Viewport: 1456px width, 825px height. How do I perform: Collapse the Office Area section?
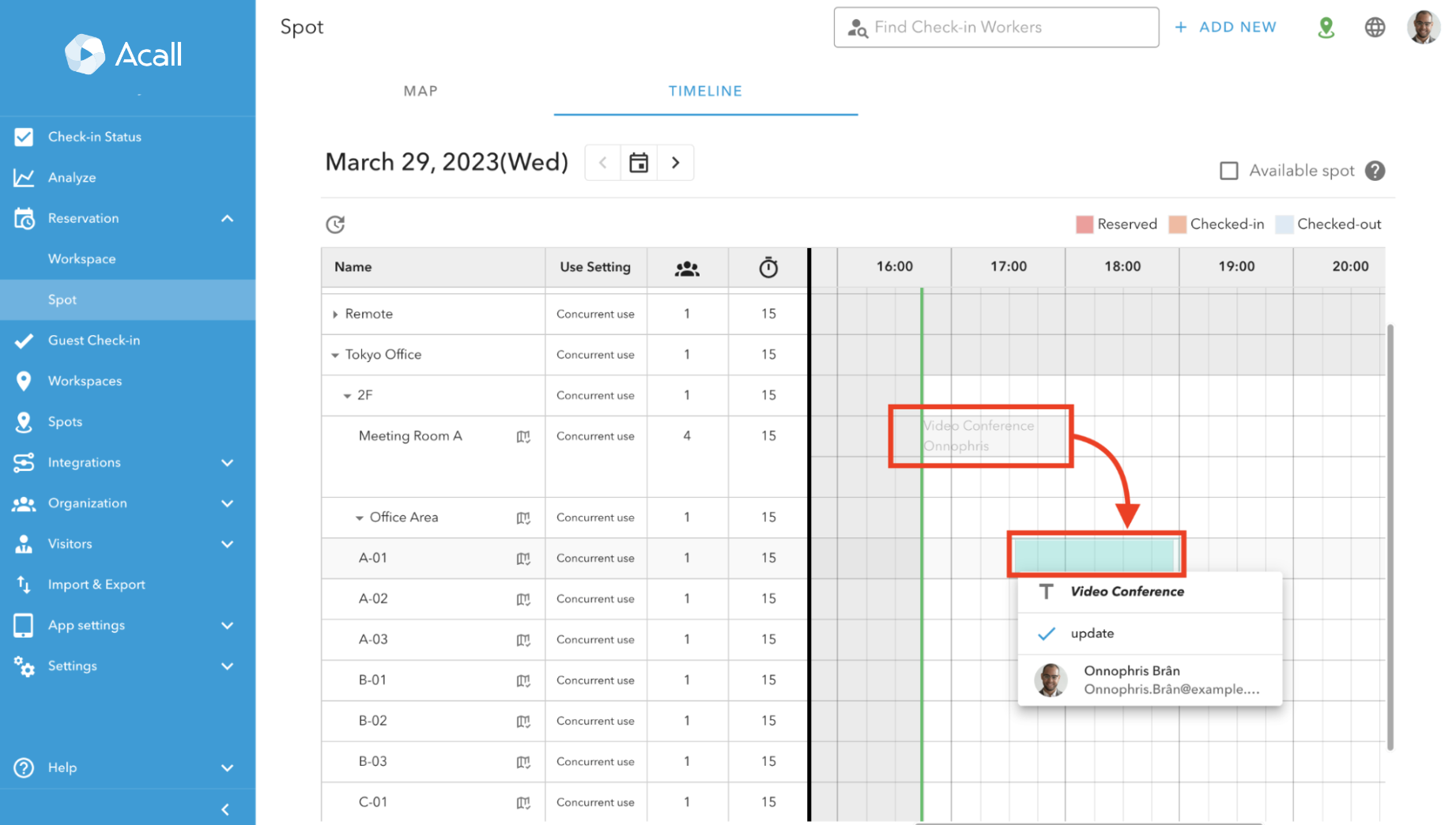pyautogui.click(x=360, y=517)
